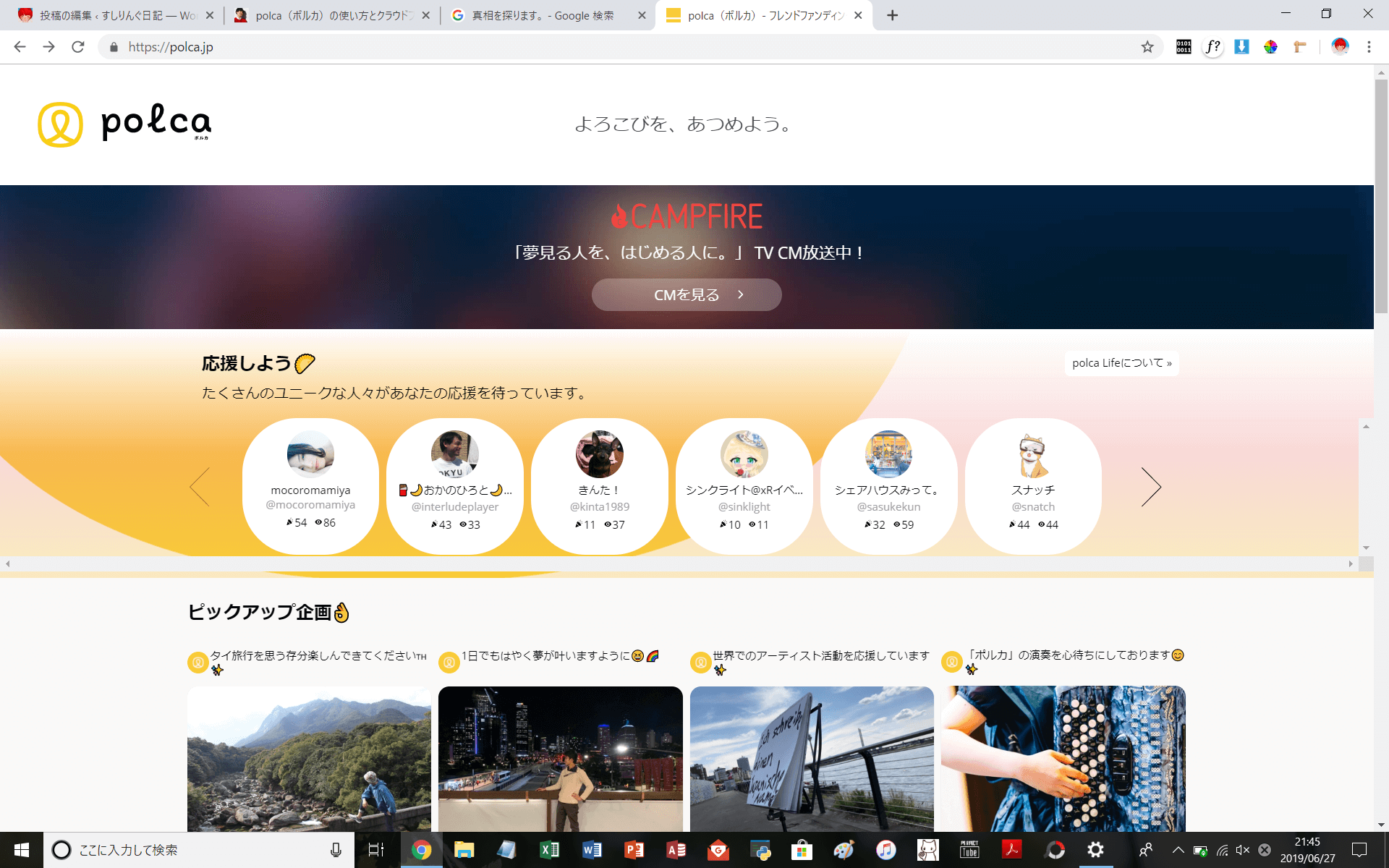Open mocoromamiya profile avatar
Viewport: 1389px width, 868px height.
coord(310,454)
